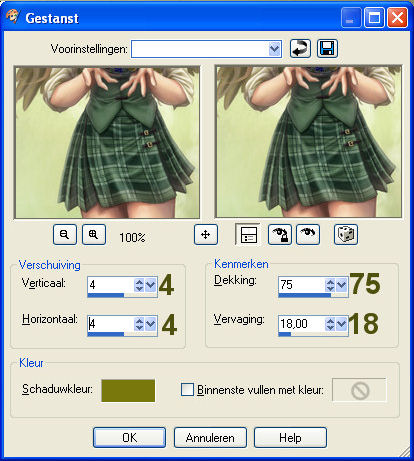Screen dimensions: 414x461
Task: Click the Verticaal spinner arrows
Action: (x=139, y=285)
